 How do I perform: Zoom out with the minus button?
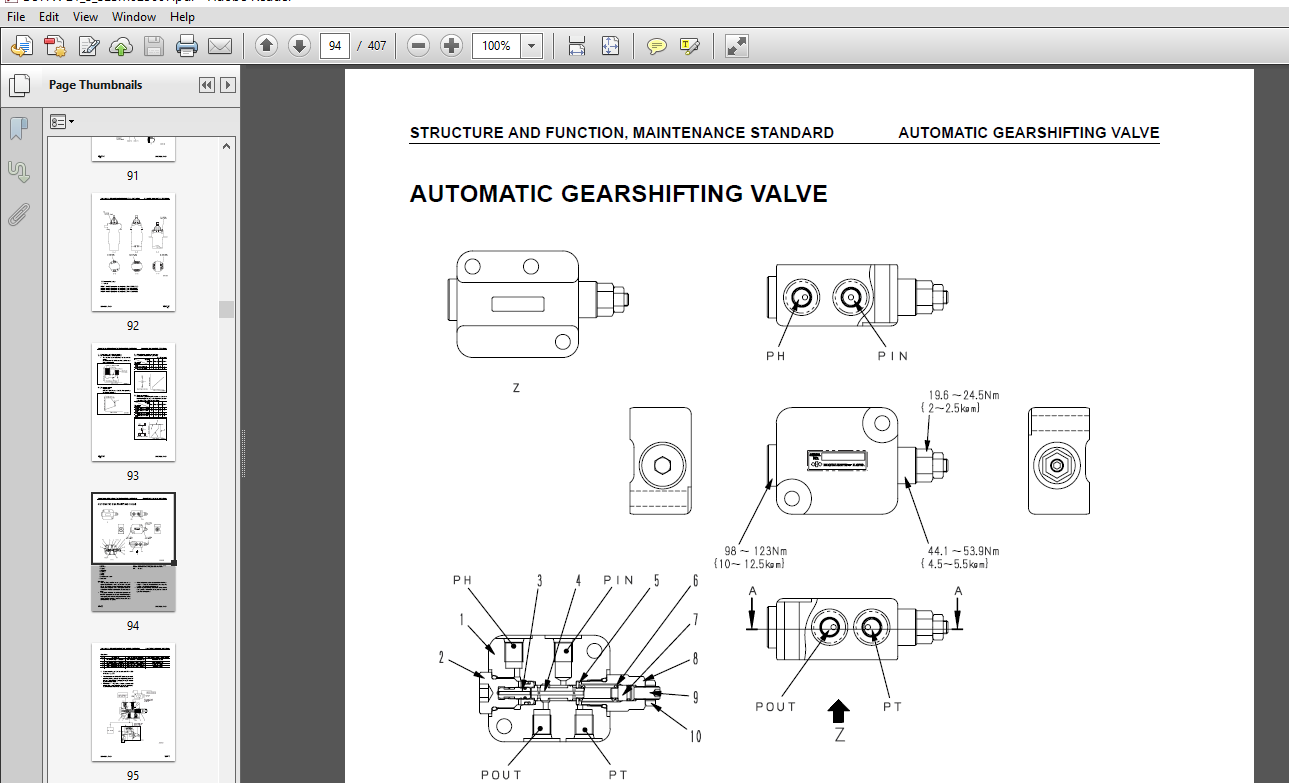point(419,46)
